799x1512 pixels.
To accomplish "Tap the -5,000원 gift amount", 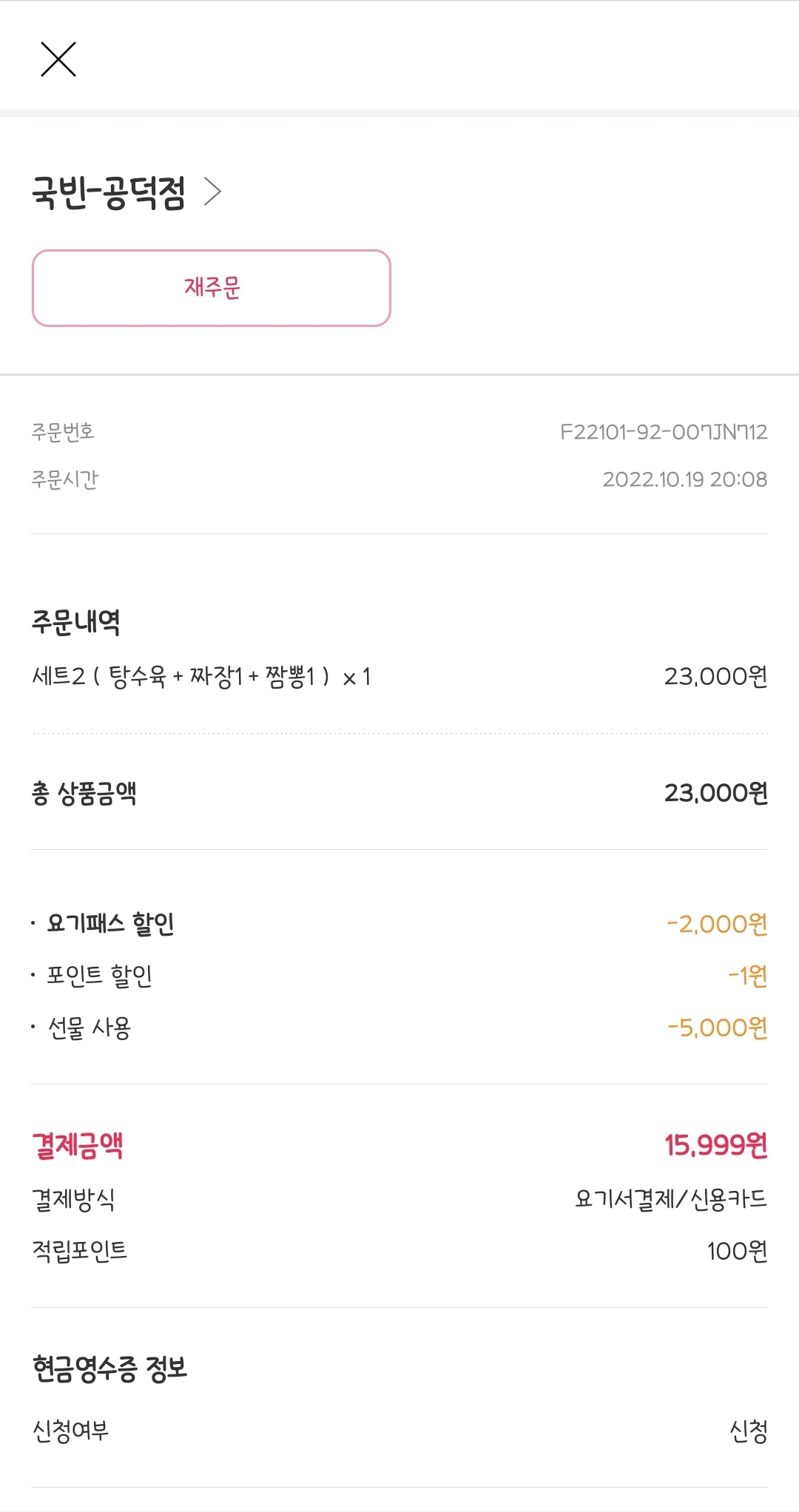I will (x=716, y=1027).
